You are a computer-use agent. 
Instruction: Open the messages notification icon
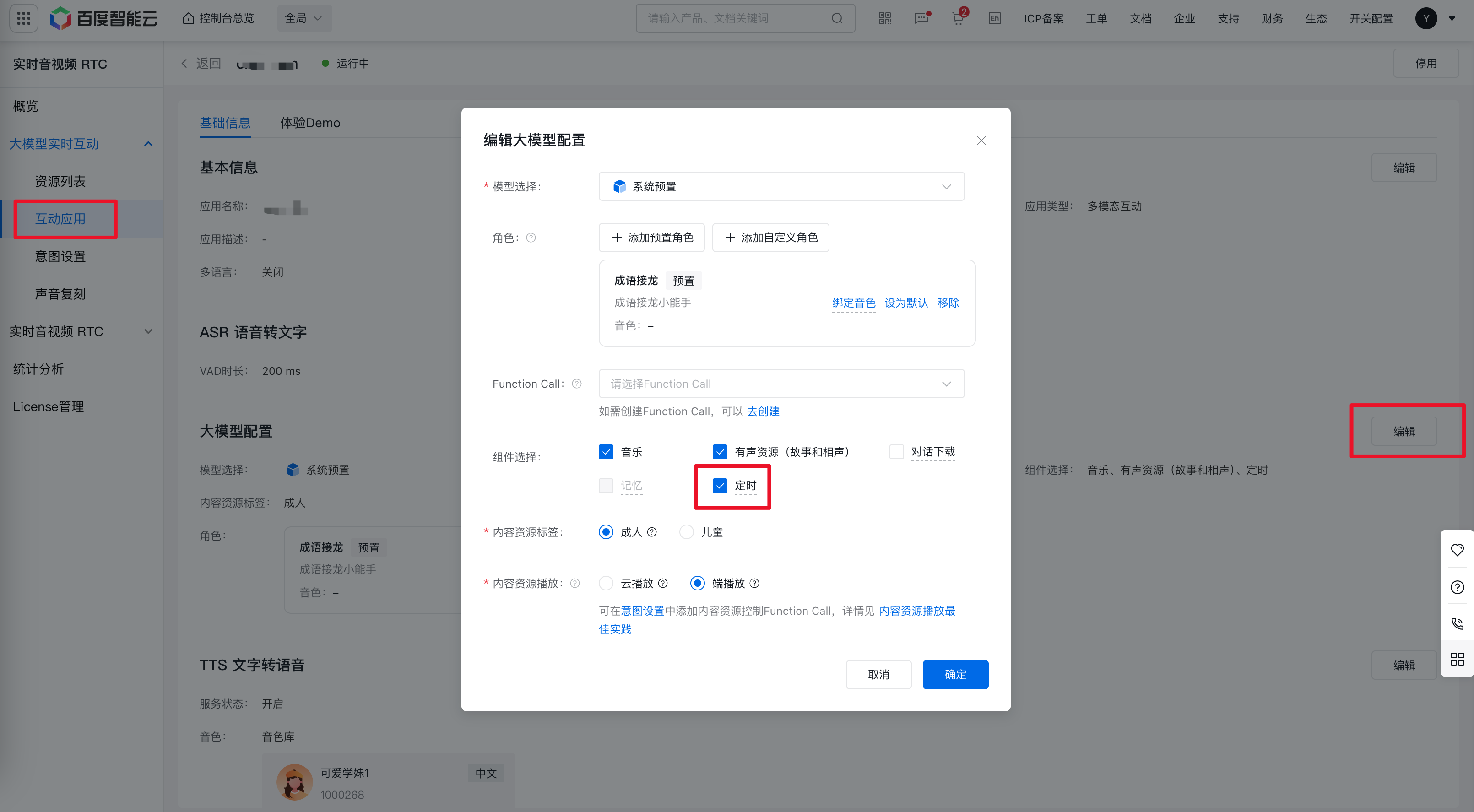point(921,18)
